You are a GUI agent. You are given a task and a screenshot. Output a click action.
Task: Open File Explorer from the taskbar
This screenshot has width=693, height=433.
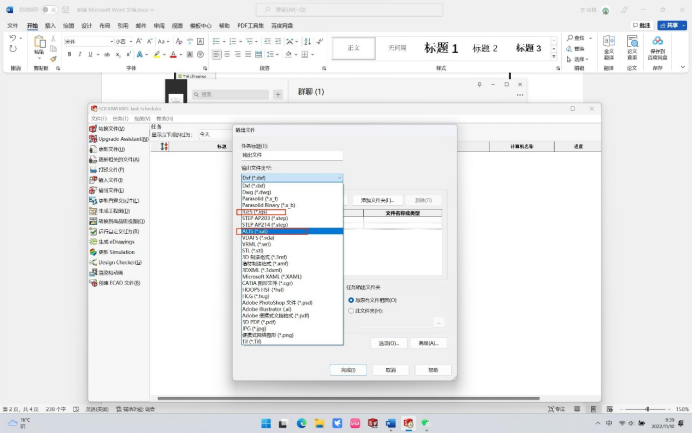point(319,423)
